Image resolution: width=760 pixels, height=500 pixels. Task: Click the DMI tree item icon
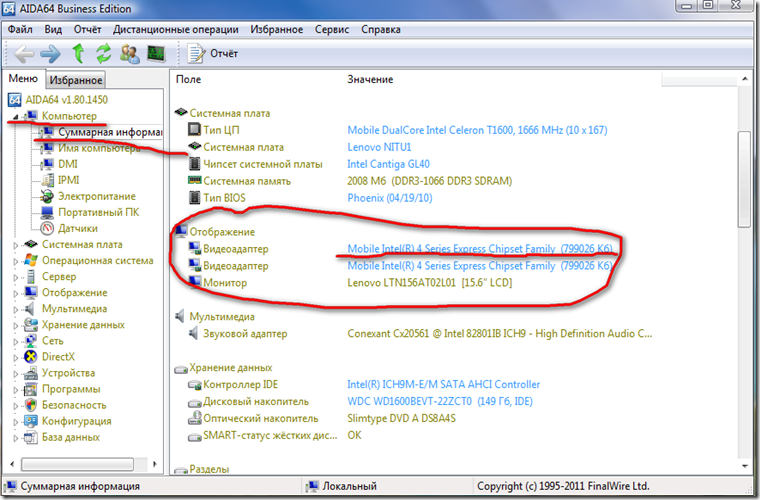(x=48, y=164)
